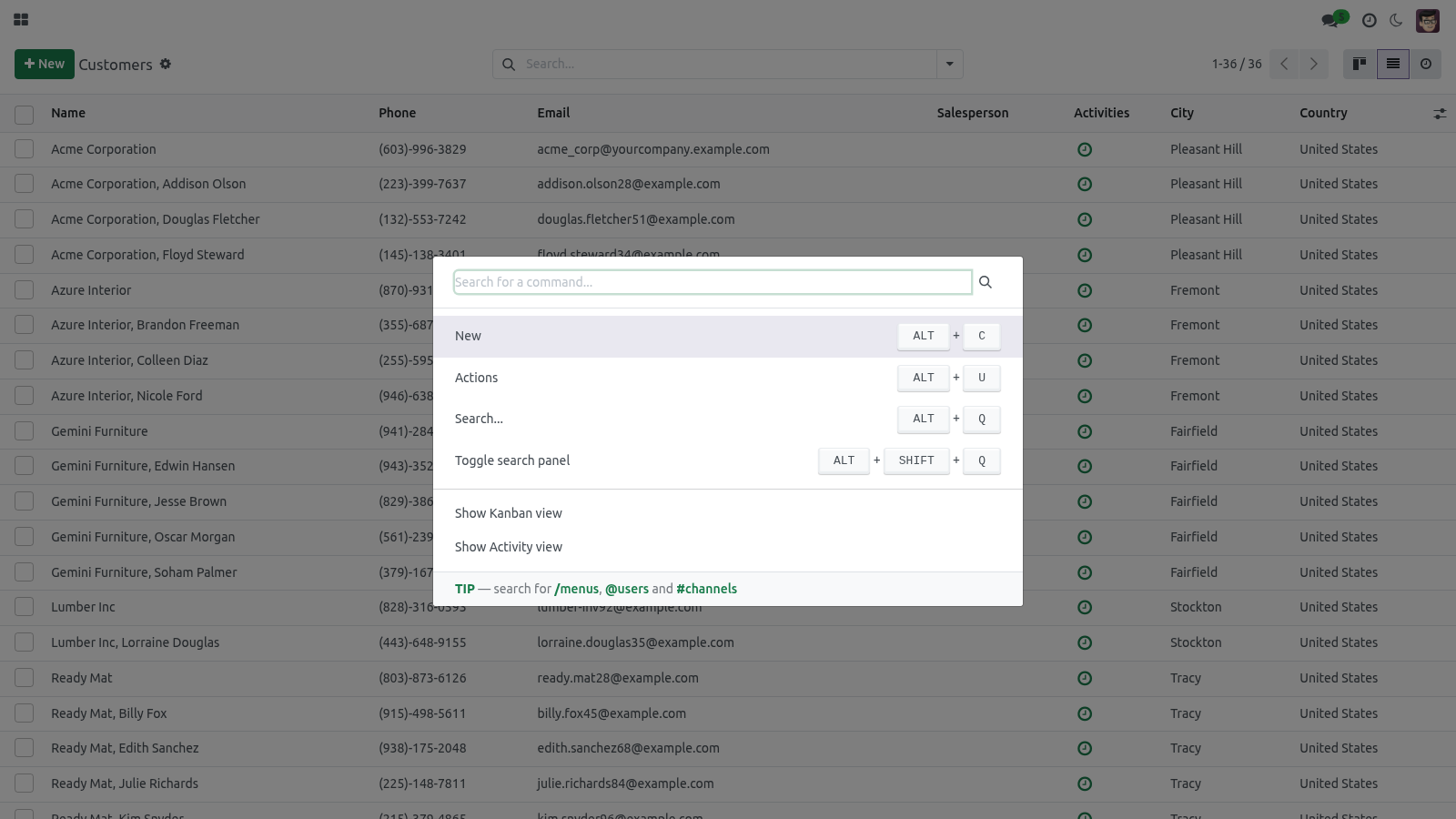Open activity clock for Acme Corporation row
This screenshot has width=1456, height=819.
click(x=1085, y=149)
